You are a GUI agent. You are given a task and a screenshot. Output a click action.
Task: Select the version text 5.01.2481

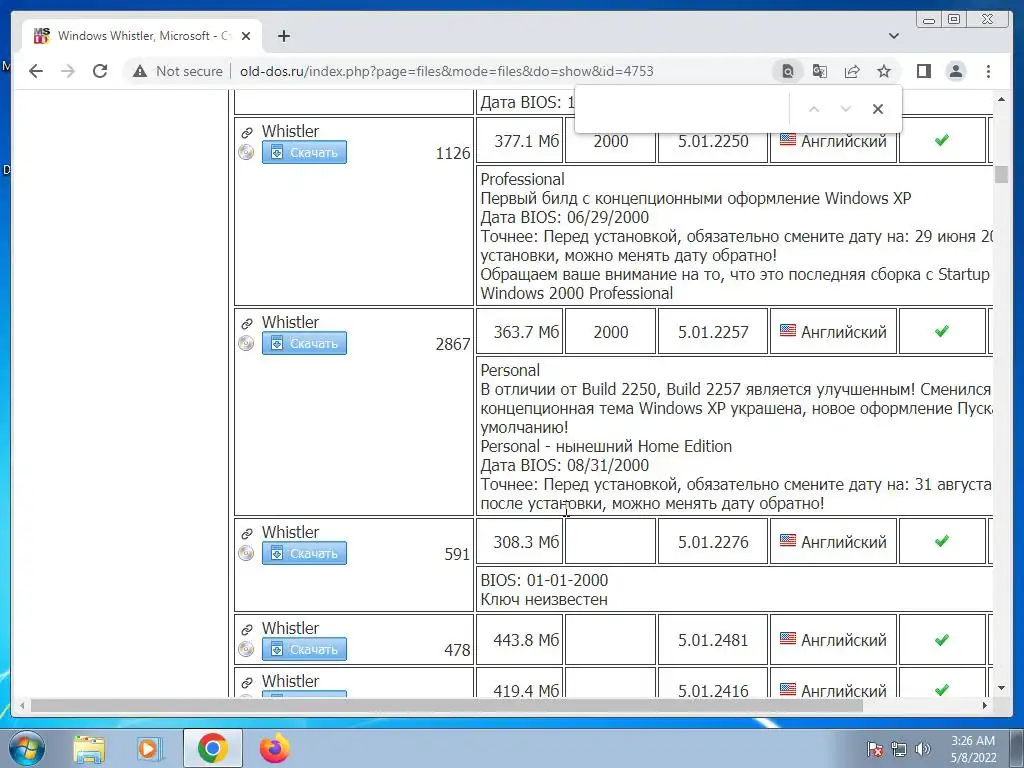point(713,640)
